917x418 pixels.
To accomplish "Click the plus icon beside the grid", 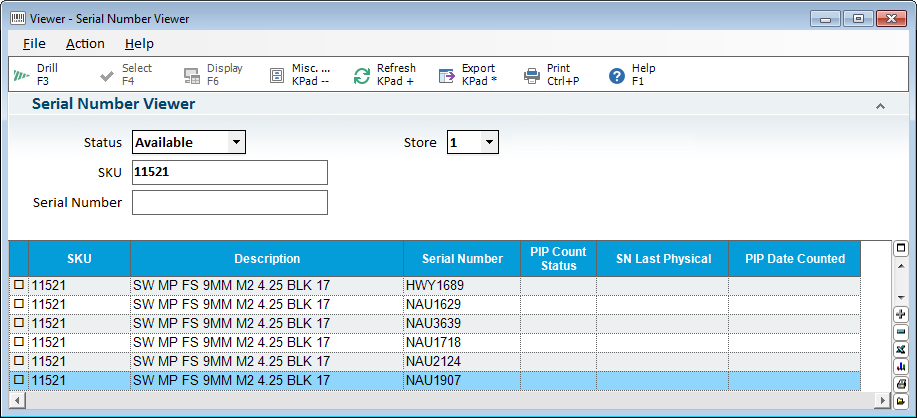I will click(x=900, y=315).
